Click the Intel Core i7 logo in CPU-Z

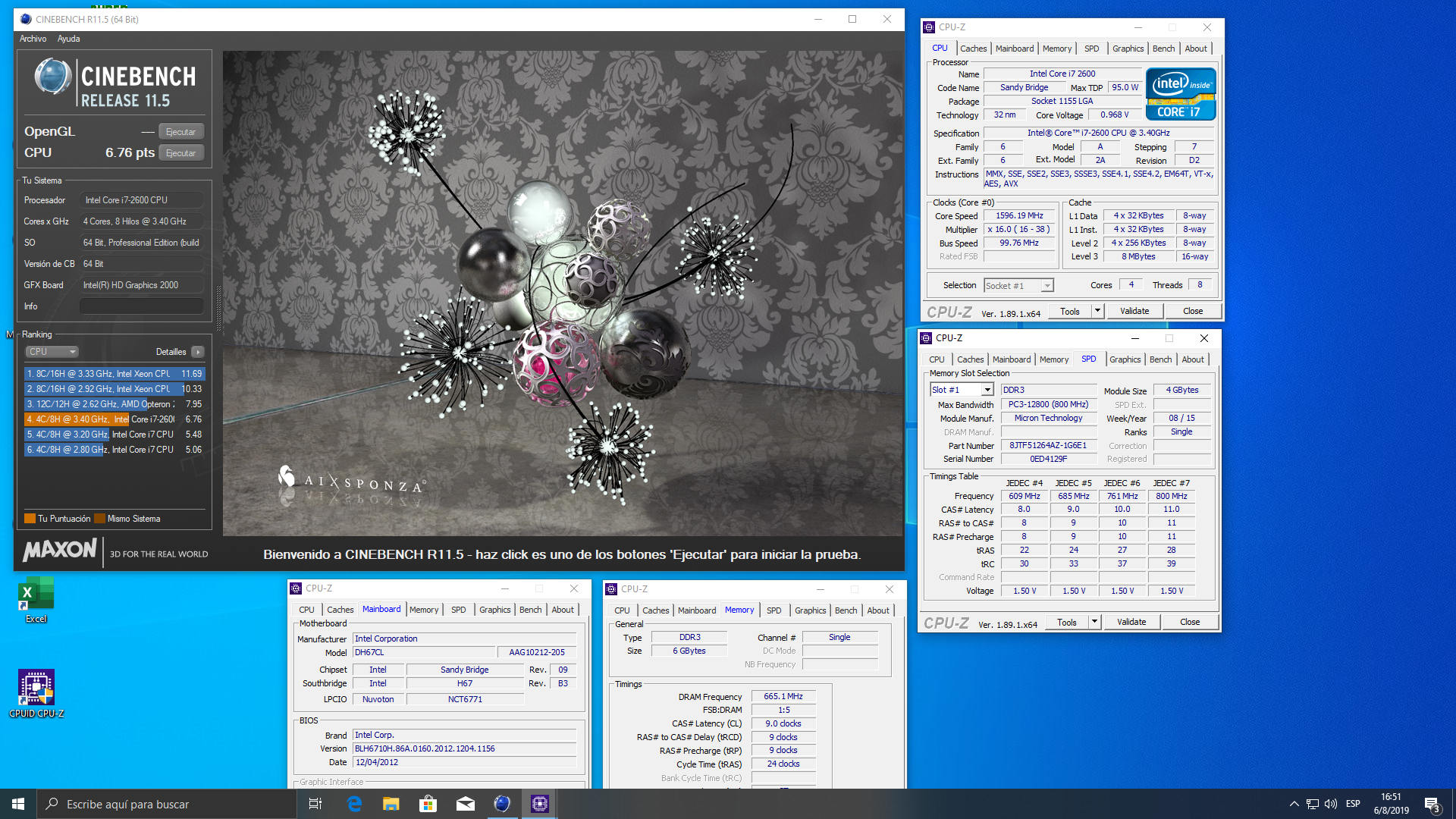1181,94
